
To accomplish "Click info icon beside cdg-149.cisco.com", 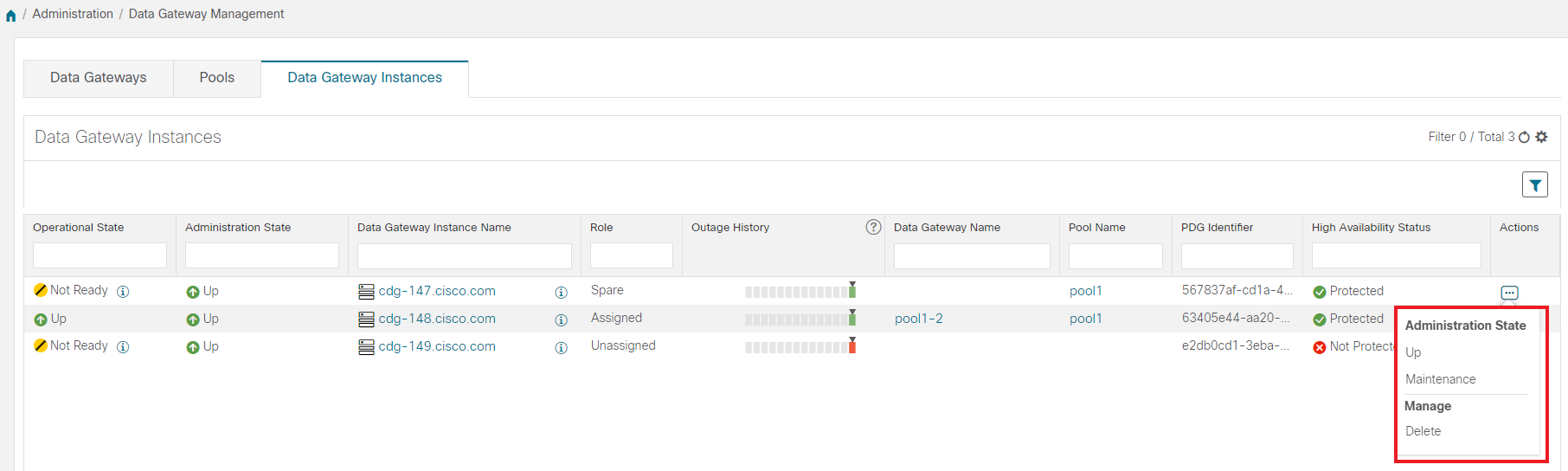I will coord(561,348).
